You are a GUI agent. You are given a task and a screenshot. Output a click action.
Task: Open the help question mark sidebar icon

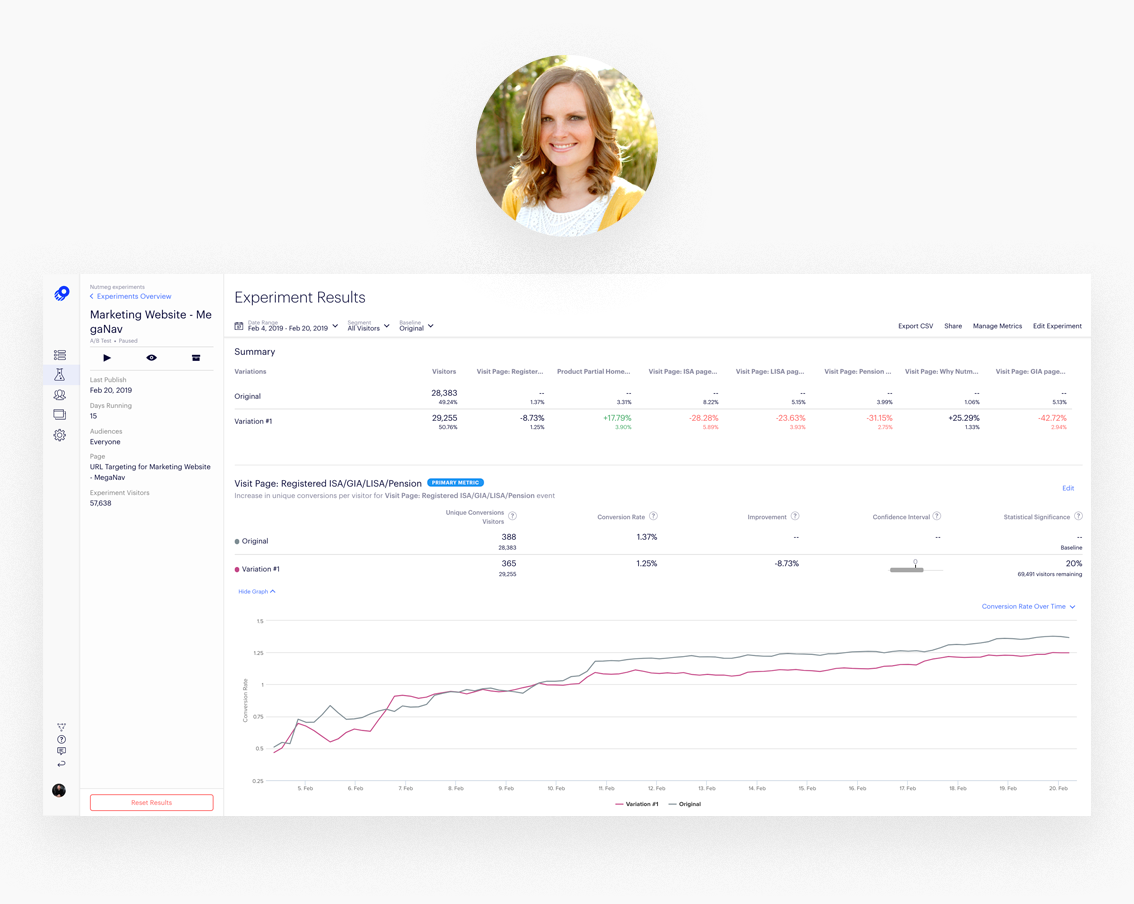tap(61, 739)
